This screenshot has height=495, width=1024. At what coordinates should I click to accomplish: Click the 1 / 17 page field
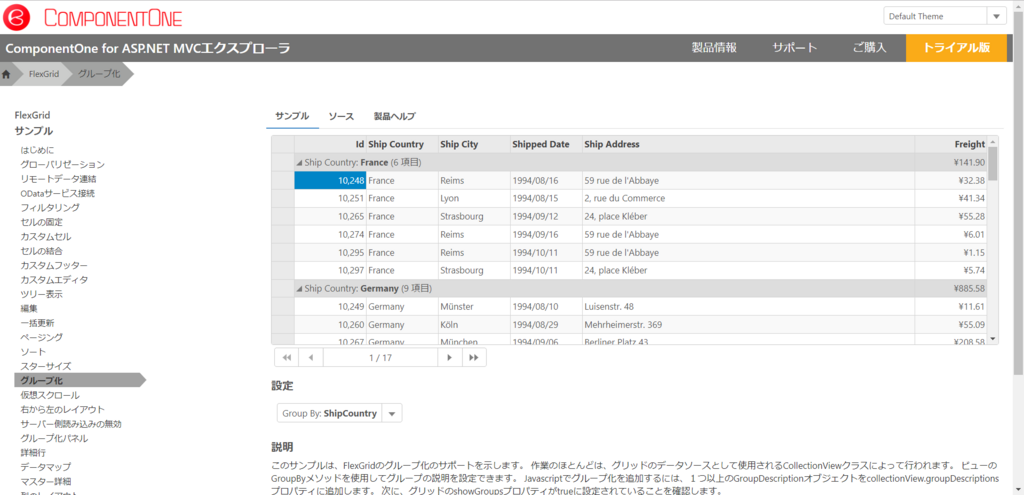click(x=380, y=357)
